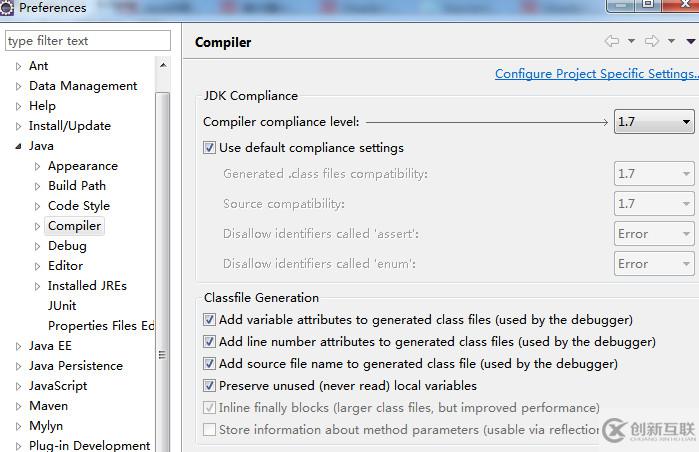Screen dimensions: 699x452
Task: Click the type filter text field
Action: pyautogui.click(x=88, y=41)
